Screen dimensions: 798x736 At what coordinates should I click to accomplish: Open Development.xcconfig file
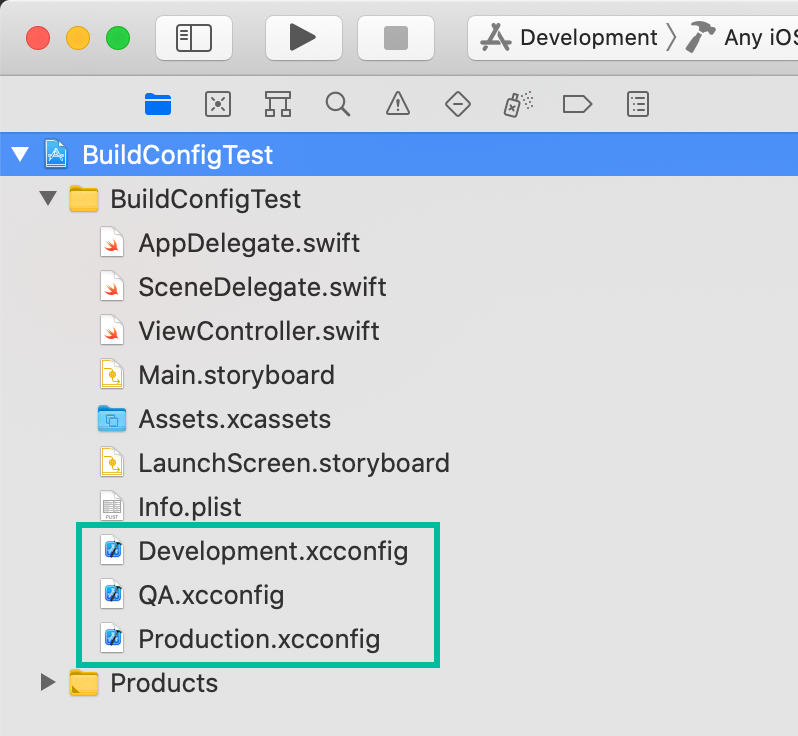(x=273, y=551)
